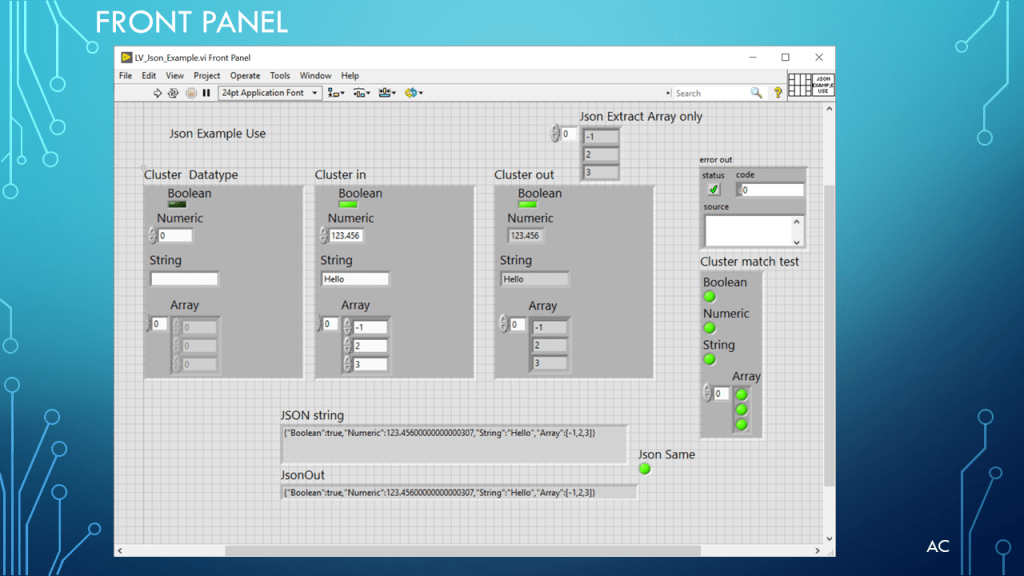Toggle the Boolean in Cluster Datatype
Viewport: 1024px width, 576px height.
click(177, 205)
